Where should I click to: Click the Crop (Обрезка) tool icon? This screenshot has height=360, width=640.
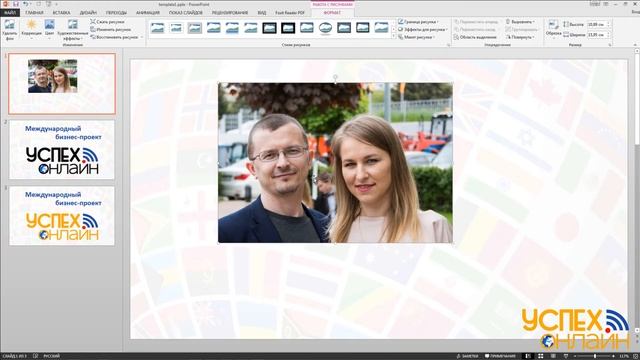pos(553,24)
